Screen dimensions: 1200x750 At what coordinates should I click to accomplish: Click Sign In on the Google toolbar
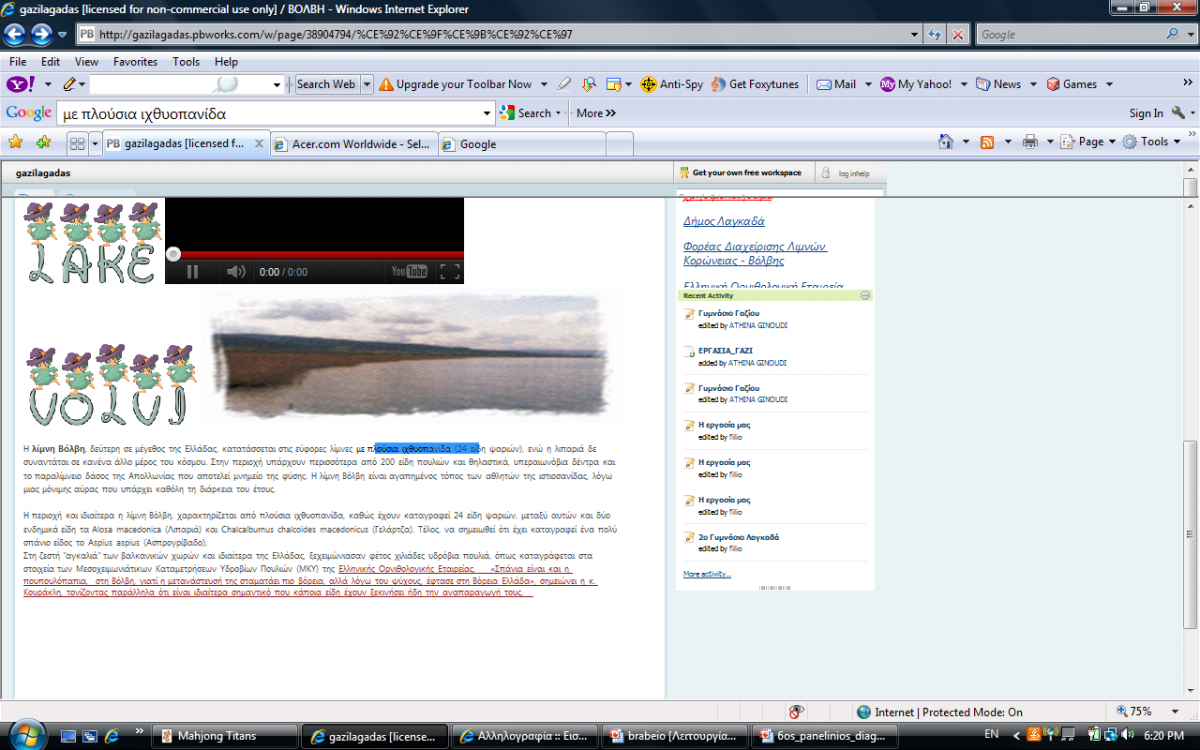[1146, 113]
